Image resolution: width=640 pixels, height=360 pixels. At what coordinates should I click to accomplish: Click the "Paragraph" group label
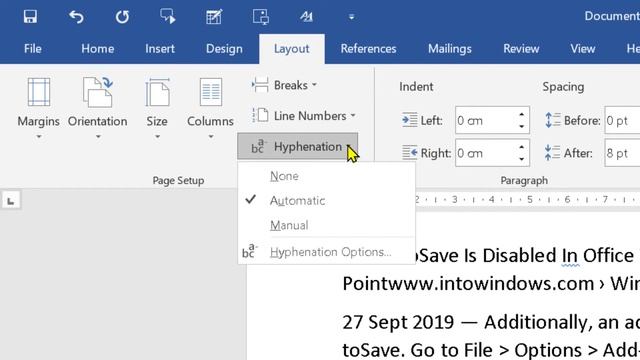pos(524,180)
